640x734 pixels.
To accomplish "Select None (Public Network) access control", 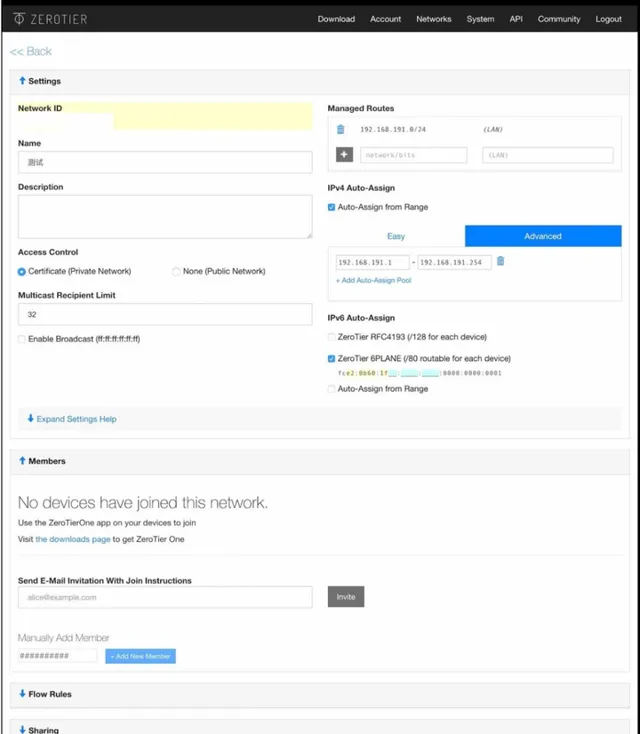I will tap(176, 272).
